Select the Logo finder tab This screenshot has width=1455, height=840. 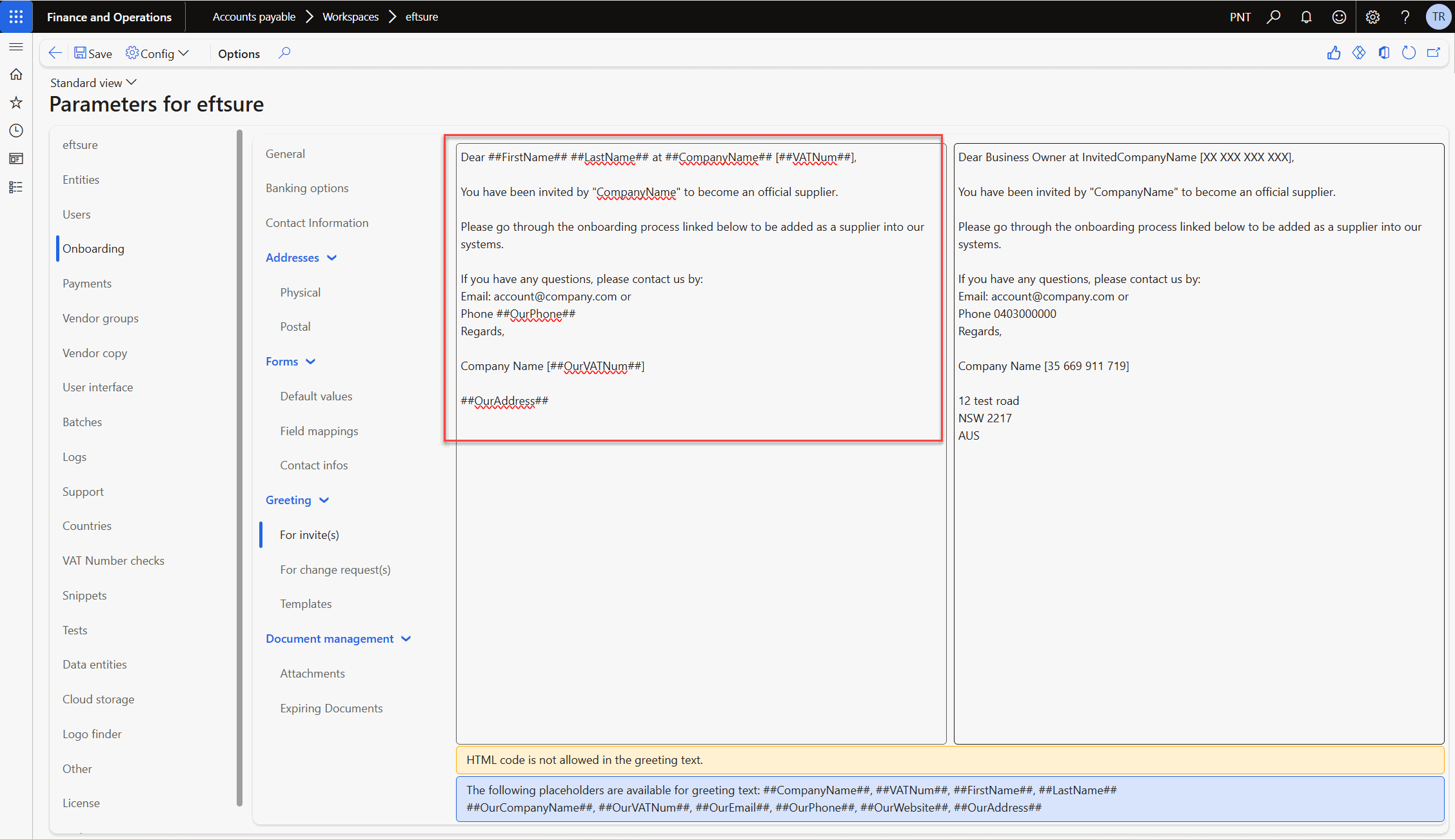click(92, 734)
